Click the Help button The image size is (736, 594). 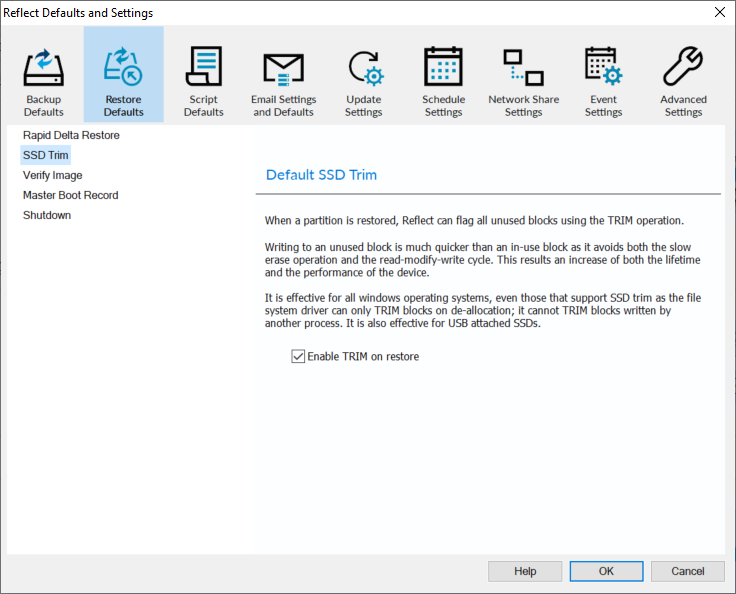pyautogui.click(x=525, y=571)
